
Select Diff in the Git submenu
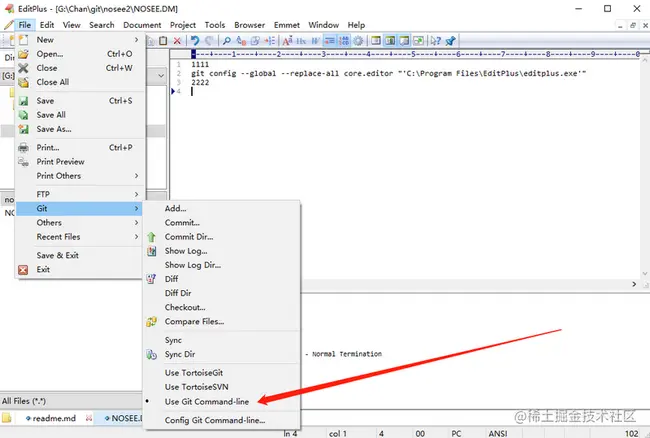coord(222,279)
